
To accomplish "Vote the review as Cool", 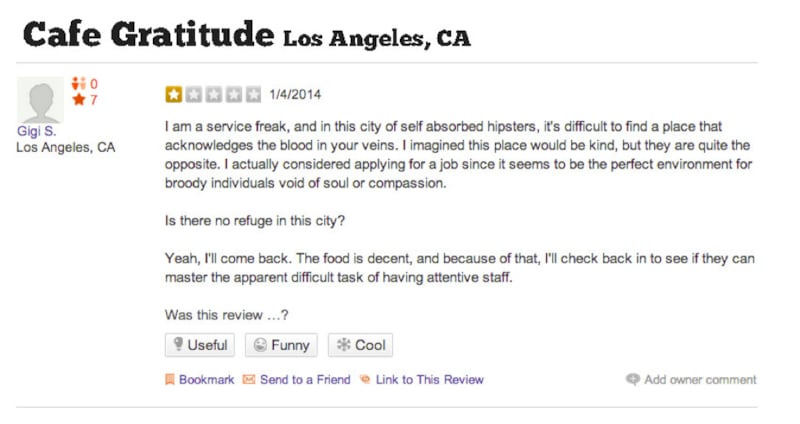I will (360, 345).
